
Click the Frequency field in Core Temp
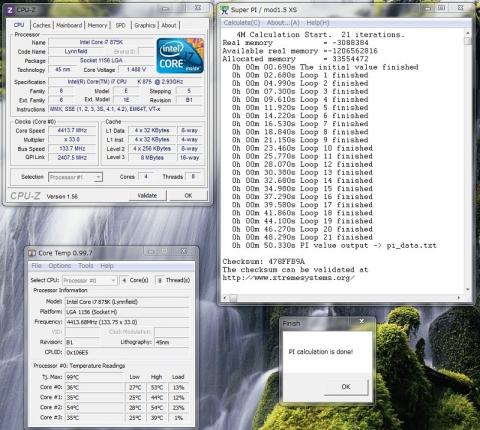click(127, 322)
